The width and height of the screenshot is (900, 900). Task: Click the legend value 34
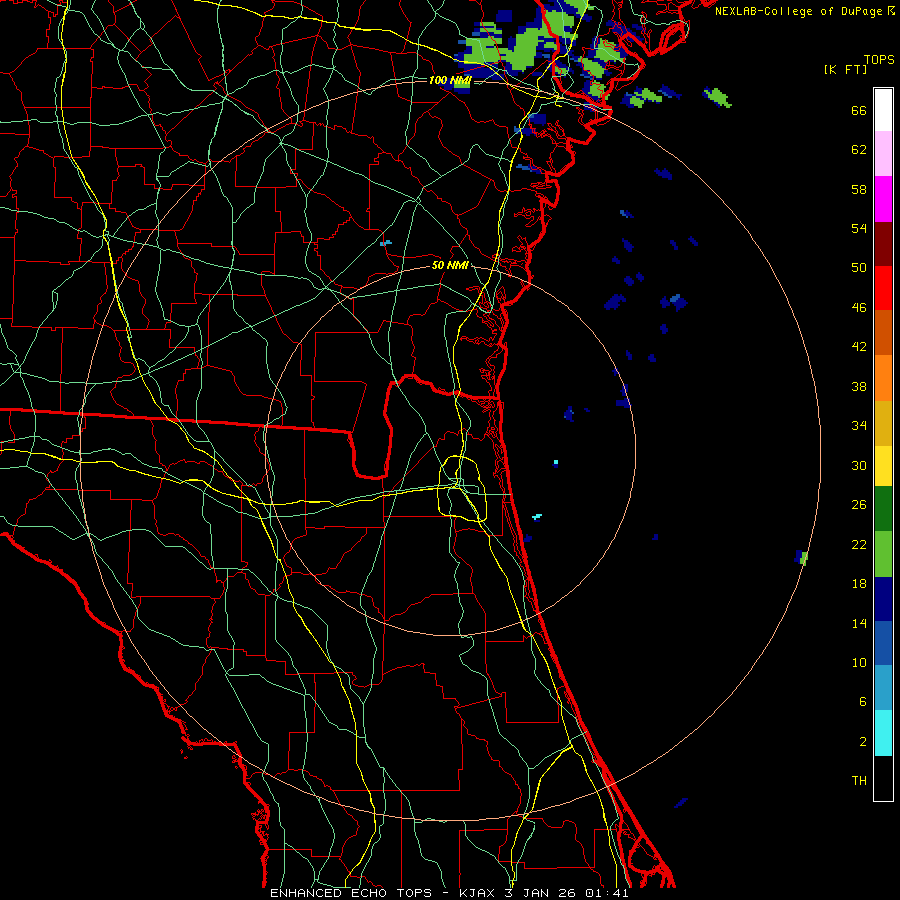[859, 426]
